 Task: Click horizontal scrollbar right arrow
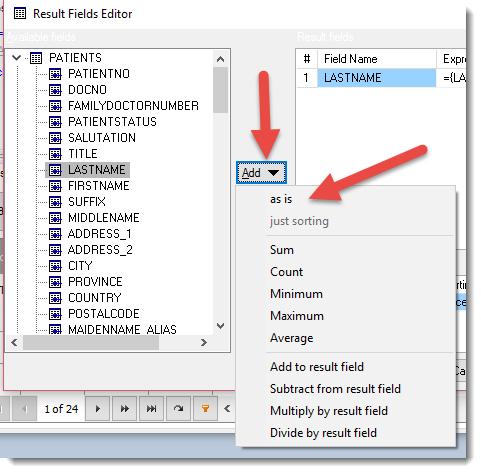(204, 343)
